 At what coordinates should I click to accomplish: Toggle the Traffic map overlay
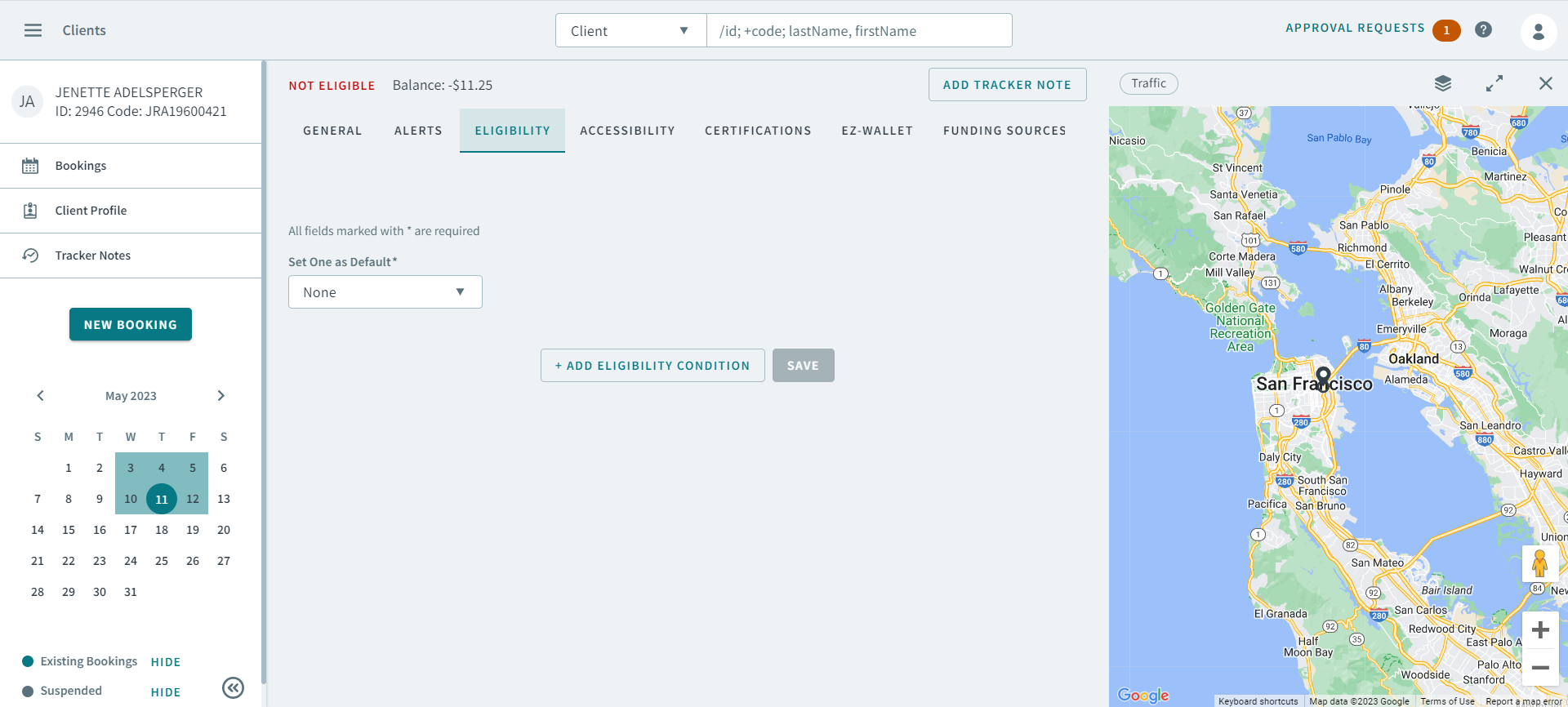pos(1148,83)
